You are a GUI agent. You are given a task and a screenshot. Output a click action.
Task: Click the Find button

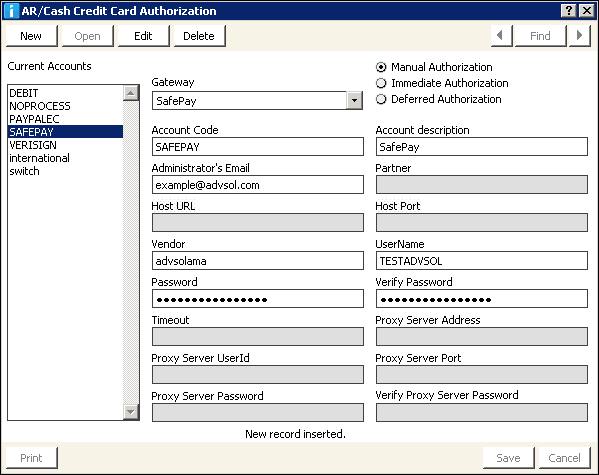pos(540,36)
